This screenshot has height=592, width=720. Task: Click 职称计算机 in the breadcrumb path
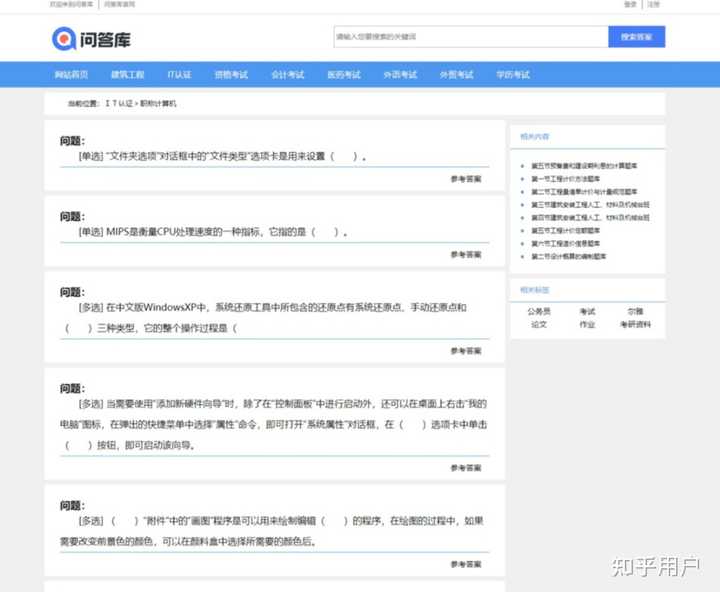coord(158,103)
